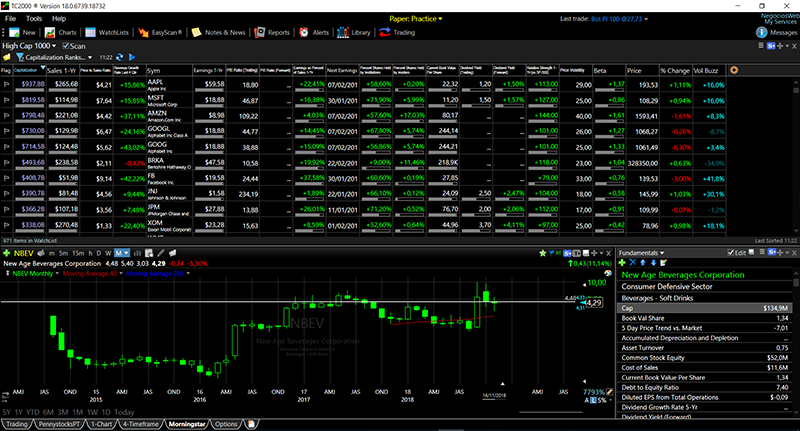Open the WatchLists toolbar icon
Viewport: 800px width, 431px height.
pyautogui.click(x=90, y=33)
